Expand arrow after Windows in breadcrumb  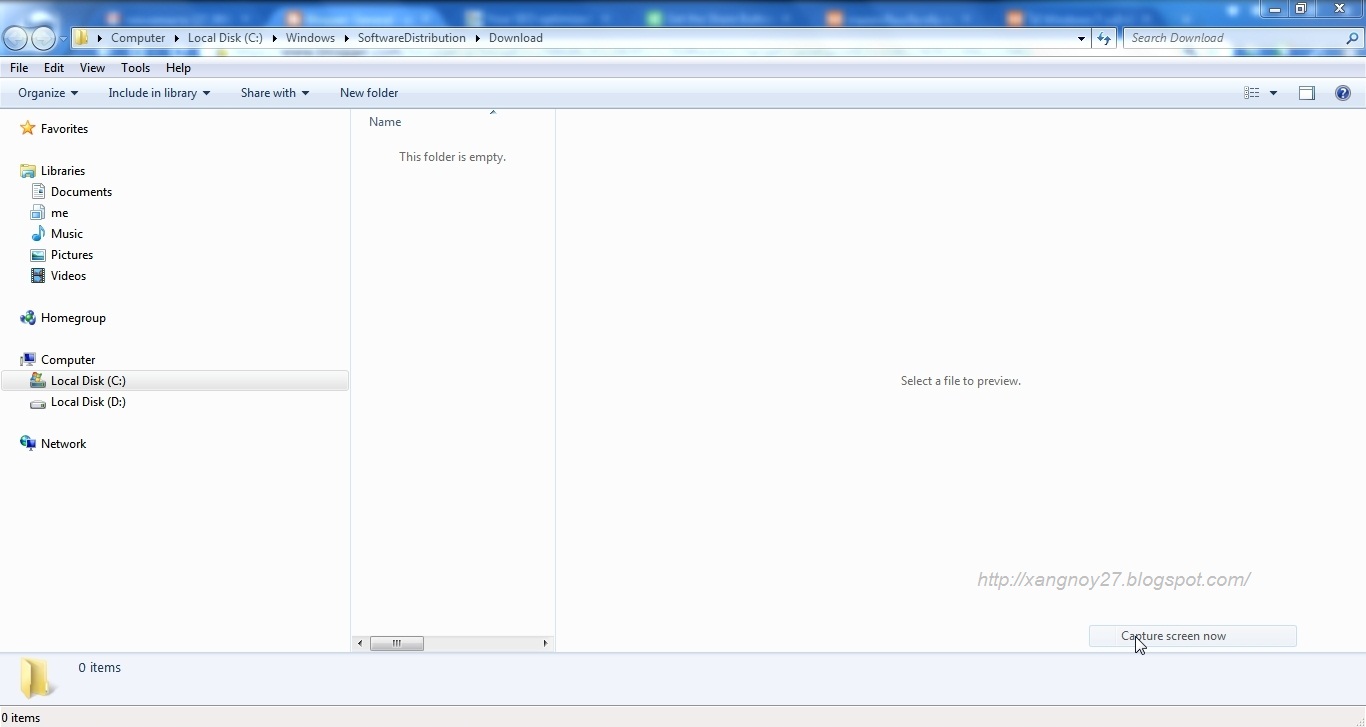[x=347, y=38]
